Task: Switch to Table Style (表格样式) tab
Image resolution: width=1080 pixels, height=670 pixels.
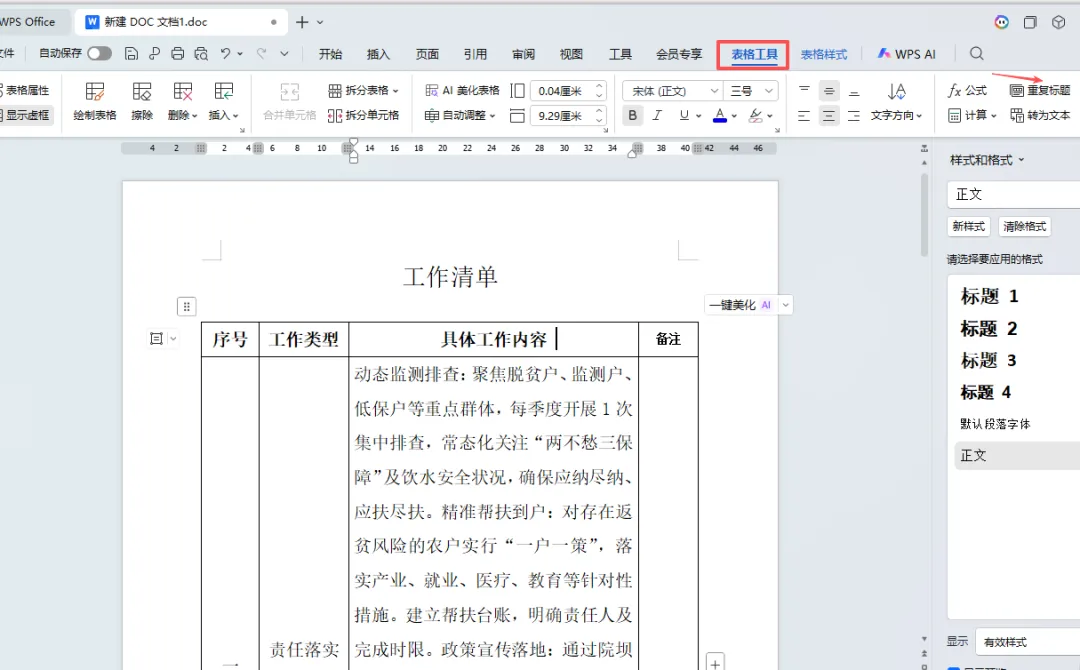Action: [824, 54]
